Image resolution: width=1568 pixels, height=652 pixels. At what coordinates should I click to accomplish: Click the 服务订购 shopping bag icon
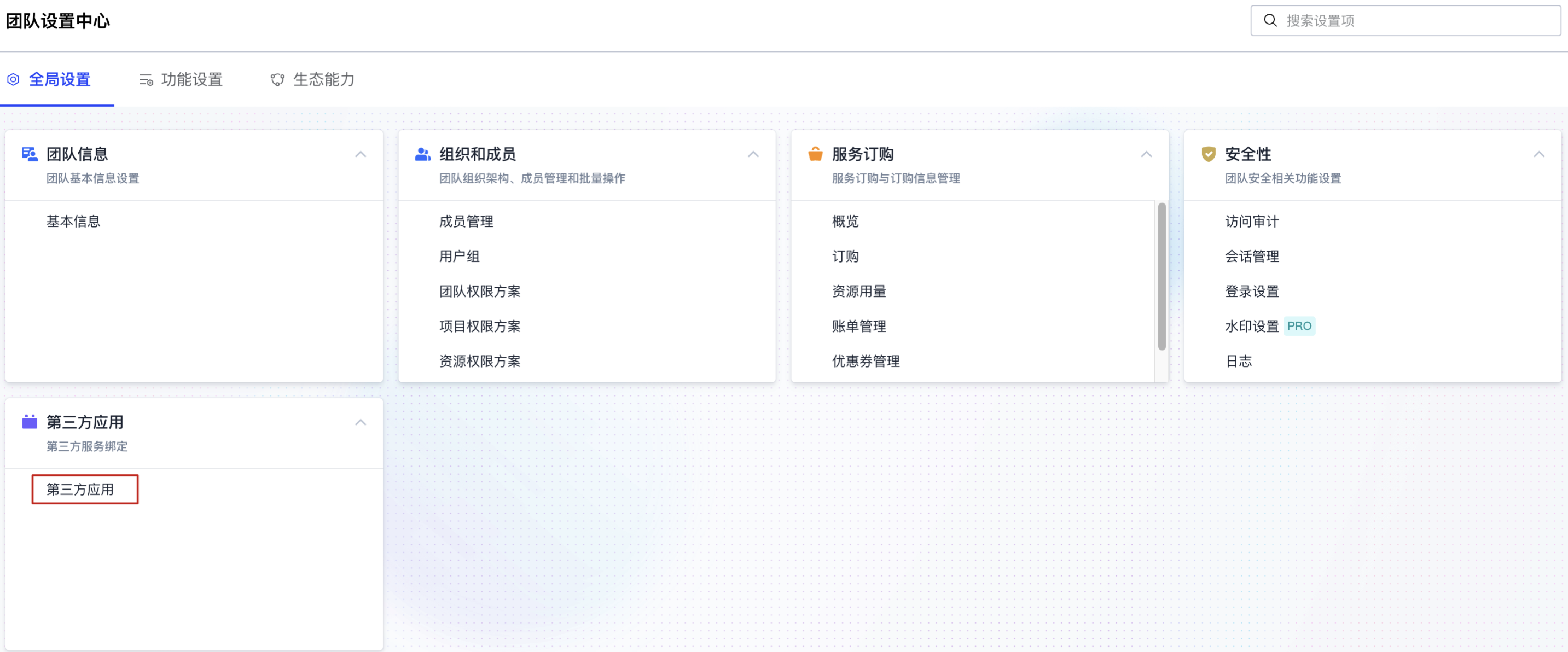(815, 154)
